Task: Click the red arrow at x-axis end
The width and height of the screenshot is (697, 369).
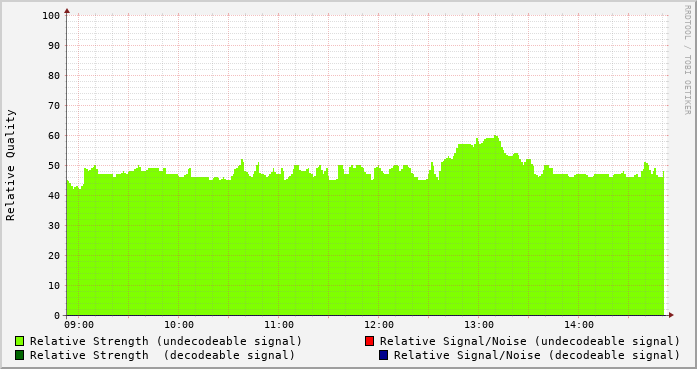Action: point(671,315)
